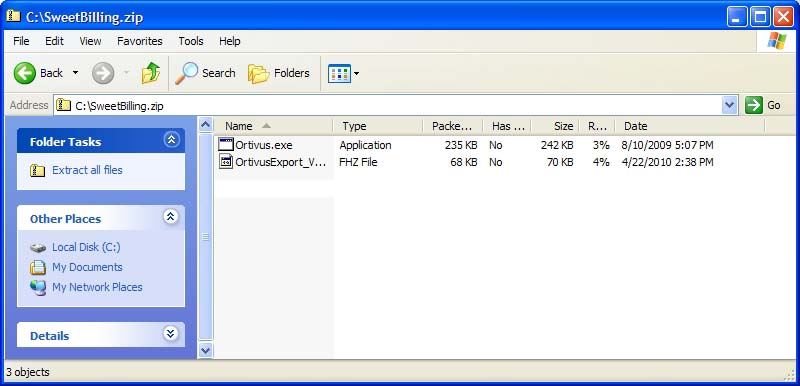Expand the address bar dropdown list
800x386 pixels.
[x=730, y=106]
